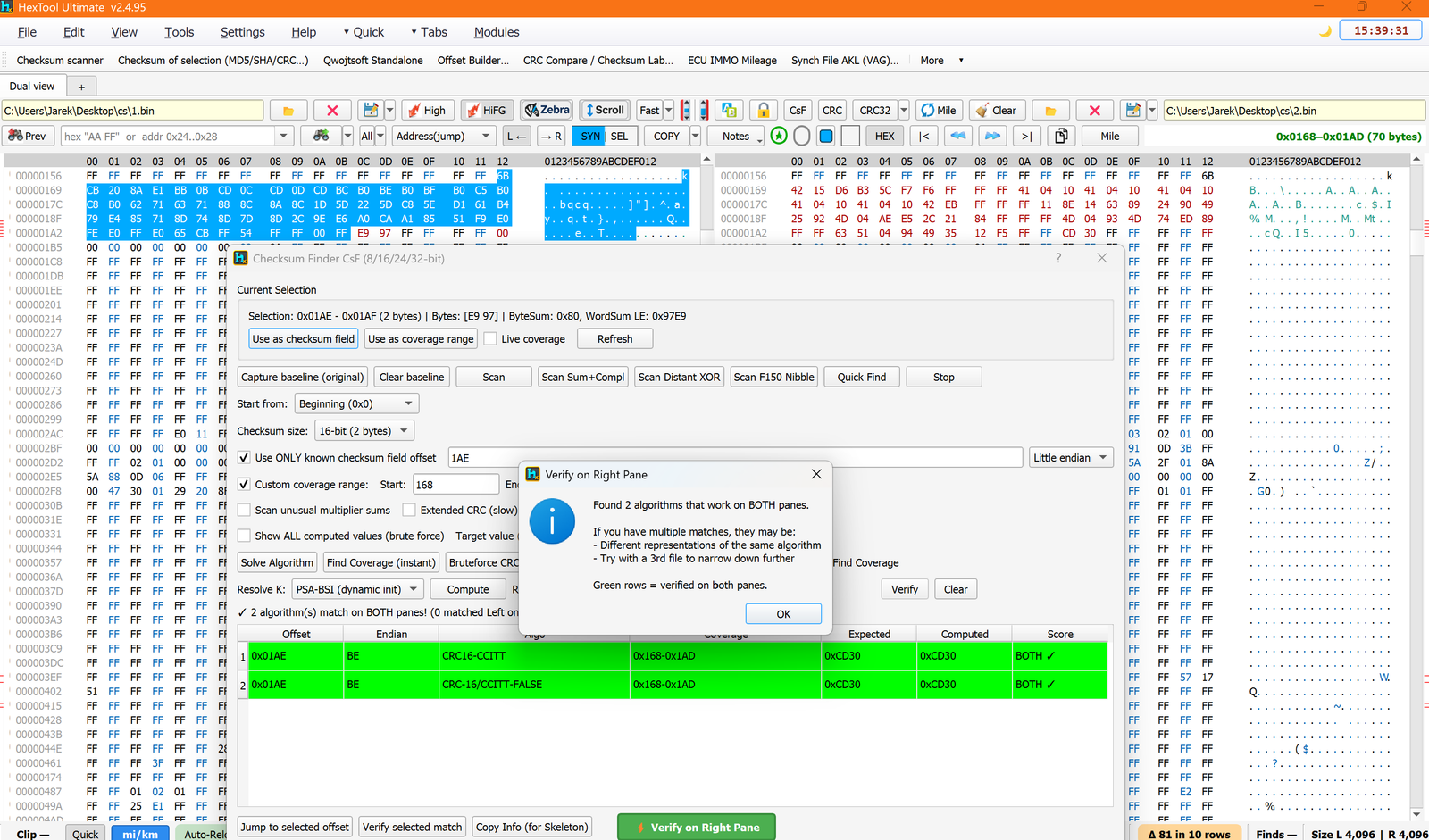Click the HiFG highlight button
Image resolution: width=1429 pixels, height=840 pixels.
pyautogui.click(x=487, y=111)
